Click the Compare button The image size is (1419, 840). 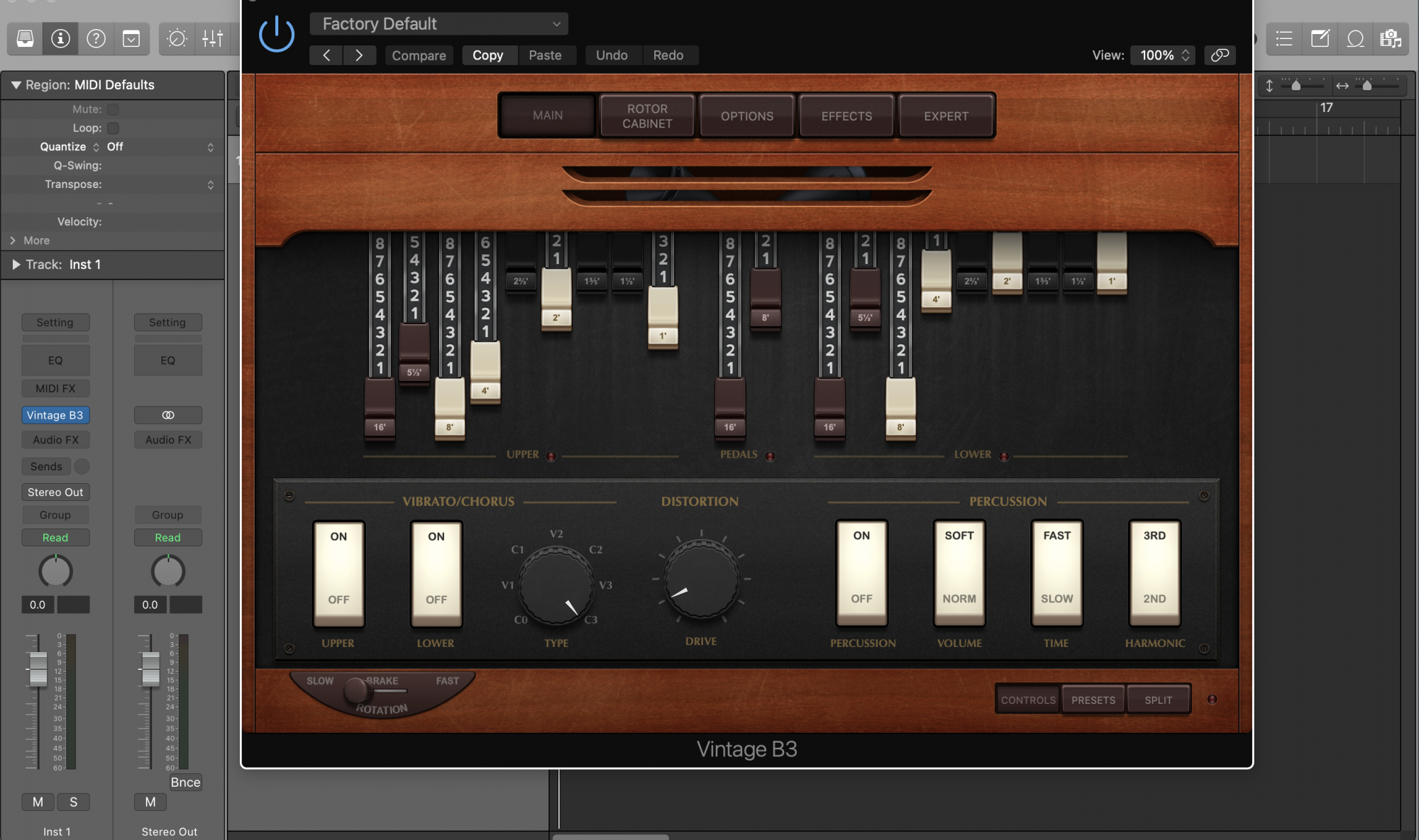tap(419, 55)
